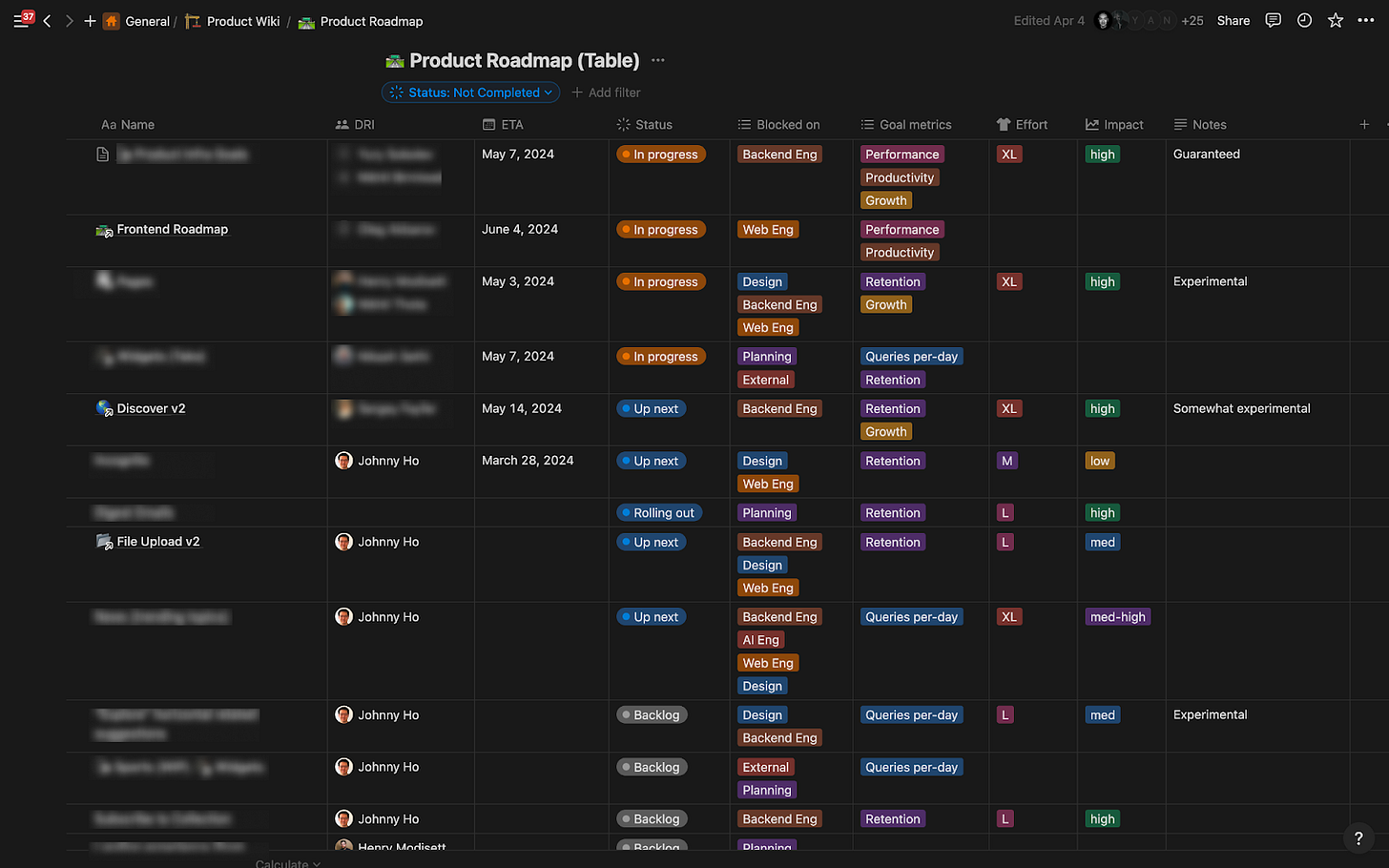Add a new column via the plus icon
1389x868 pixels.
1364,124
